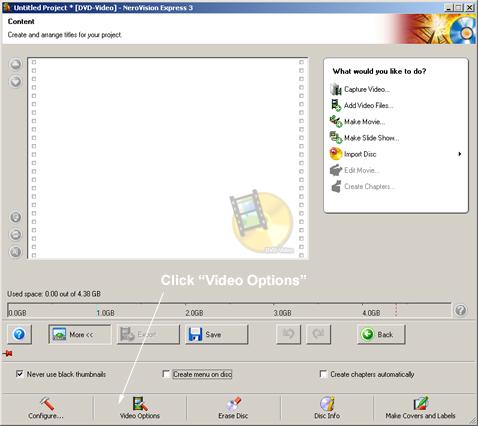Viewport: 478px width, 426px height.
Task: Go Back to previous screen
Action: pos(381,334)
